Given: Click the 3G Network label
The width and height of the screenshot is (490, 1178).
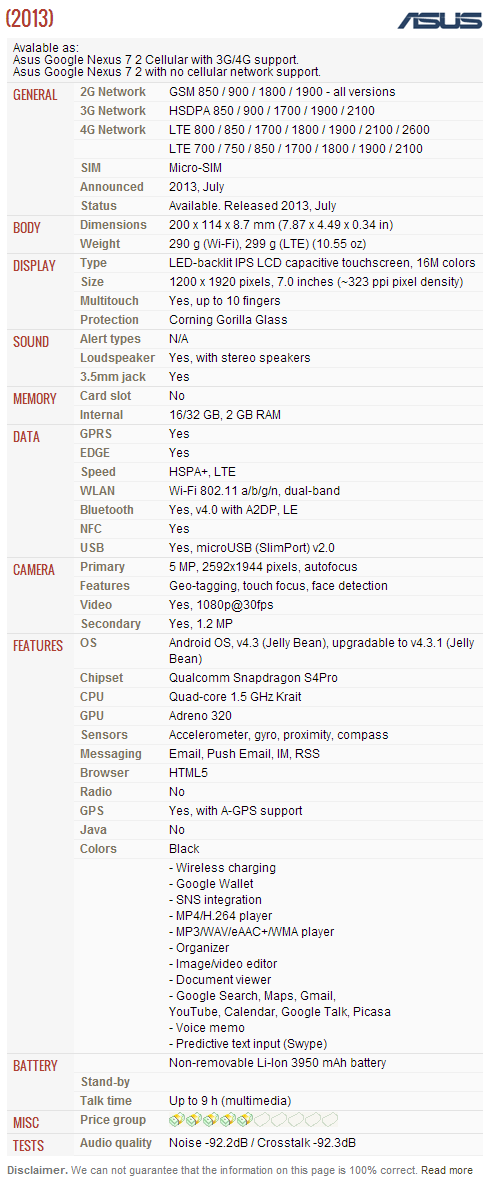Looking at the screenshot, I should [113, 110].
